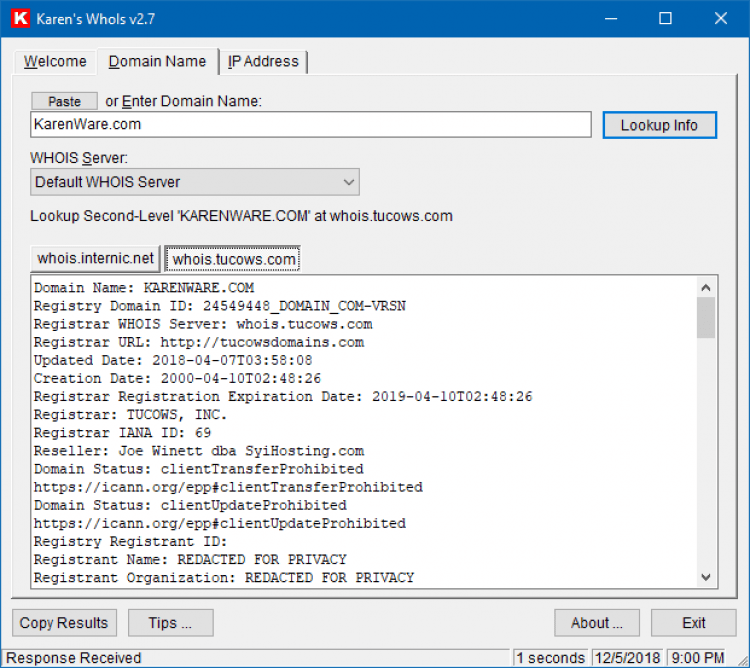Click the icann.org epp#clientUpdateProhibited URL line
This screenshot has width=750, height=668.
click(x=220, y=524)
